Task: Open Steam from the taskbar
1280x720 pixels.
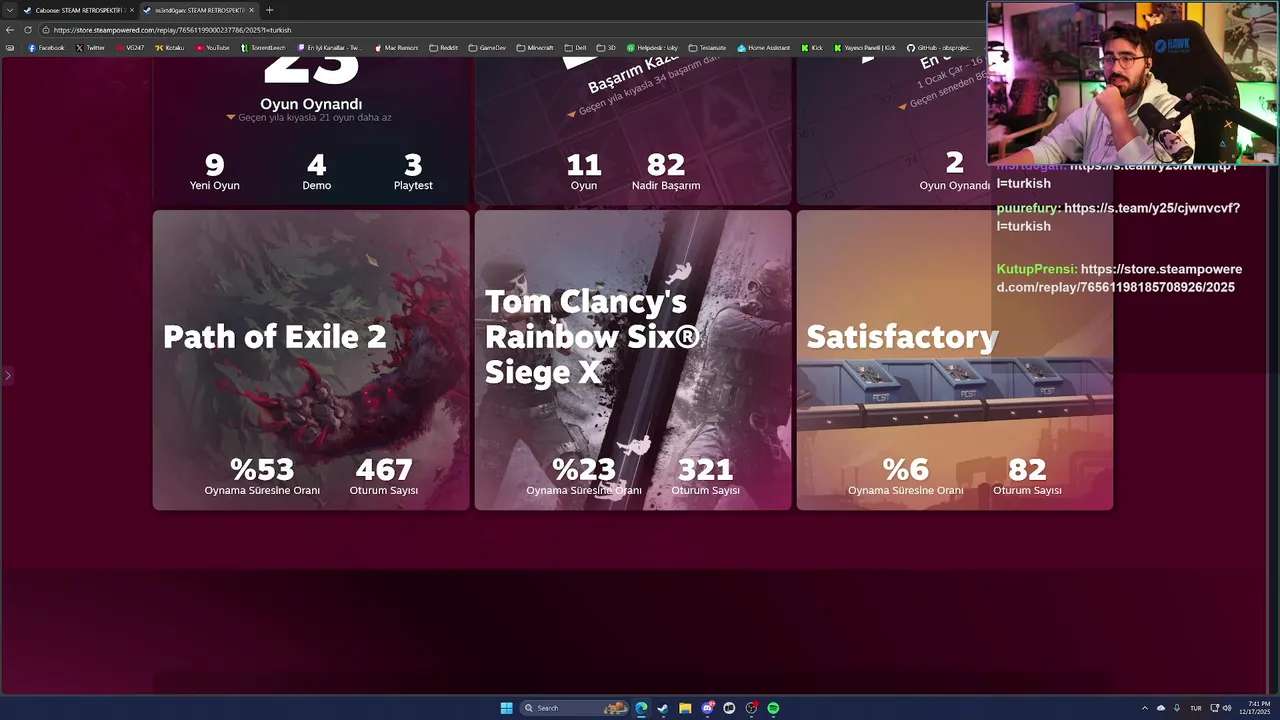Action: (x=663, y=708)
